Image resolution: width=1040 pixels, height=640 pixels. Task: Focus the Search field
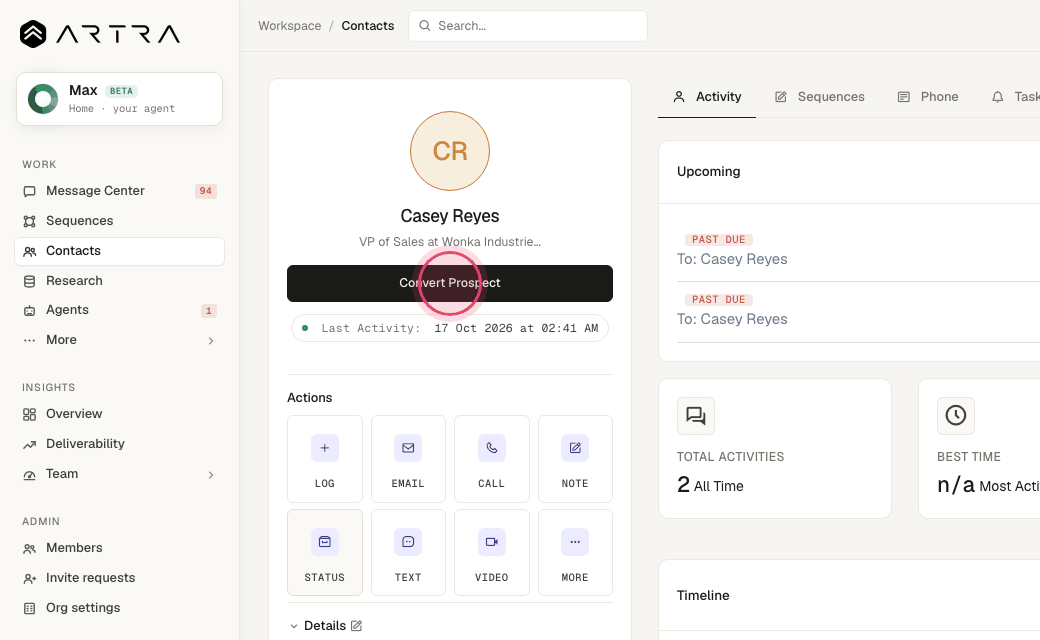click(x=528, y=26)
